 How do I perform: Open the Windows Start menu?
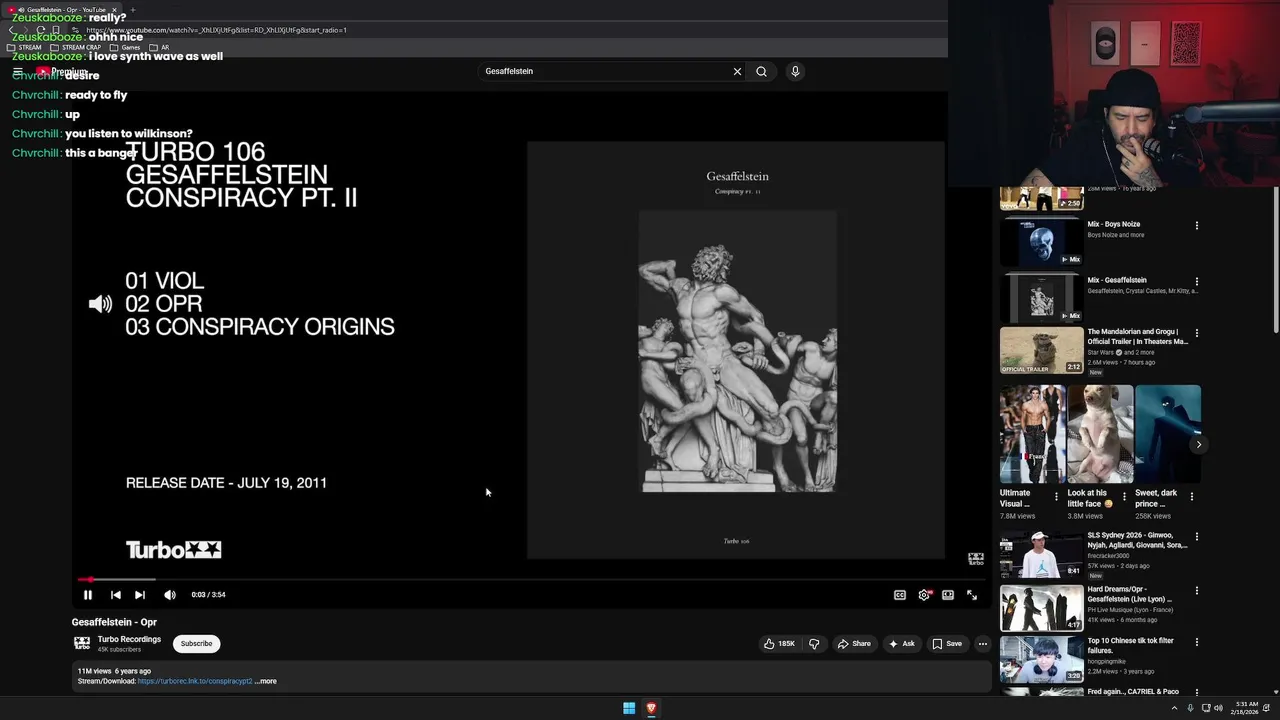coord(629,708)
